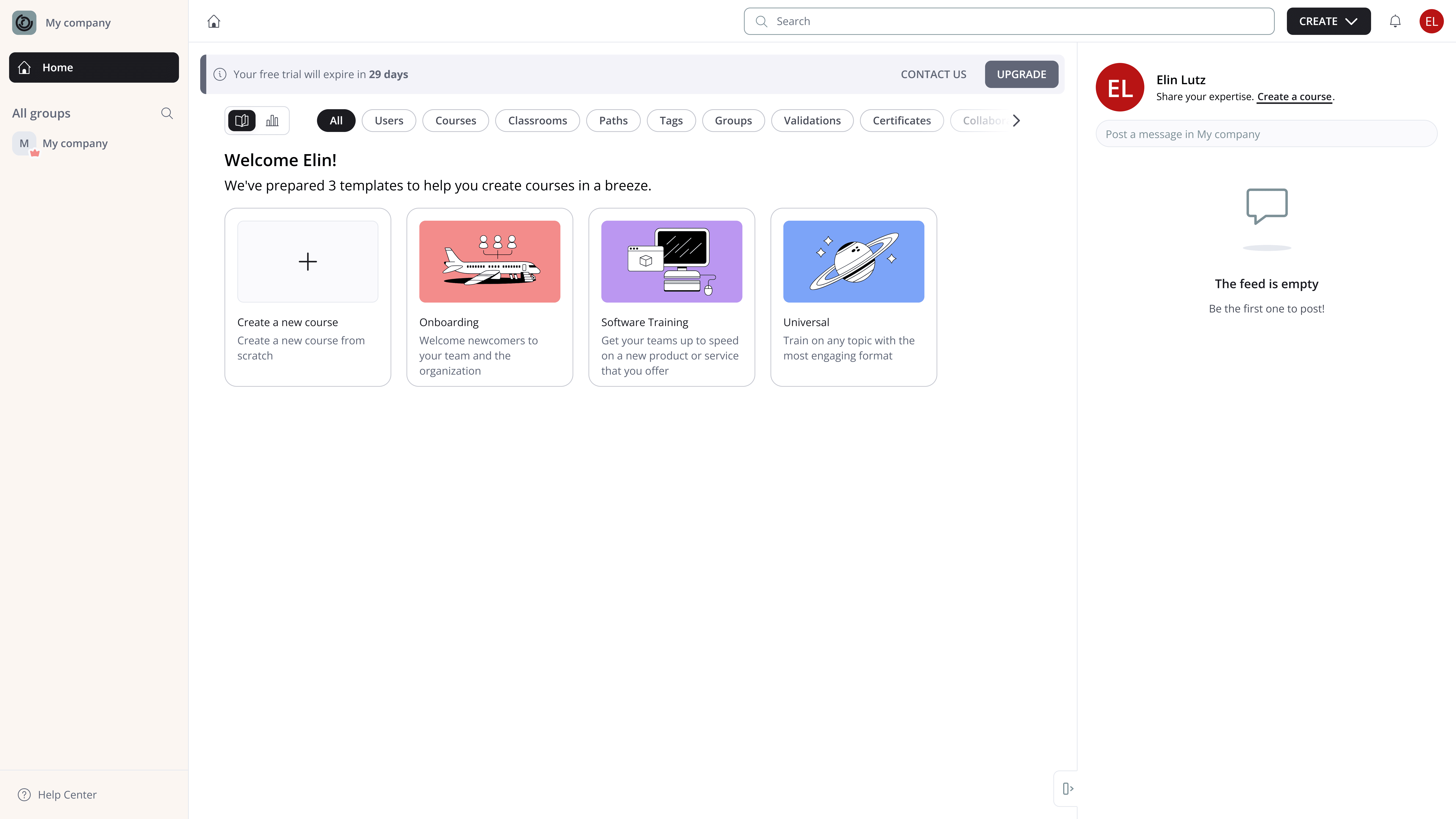Choose the Create a new course card
1456x819 pixels.
click(308, 297)
